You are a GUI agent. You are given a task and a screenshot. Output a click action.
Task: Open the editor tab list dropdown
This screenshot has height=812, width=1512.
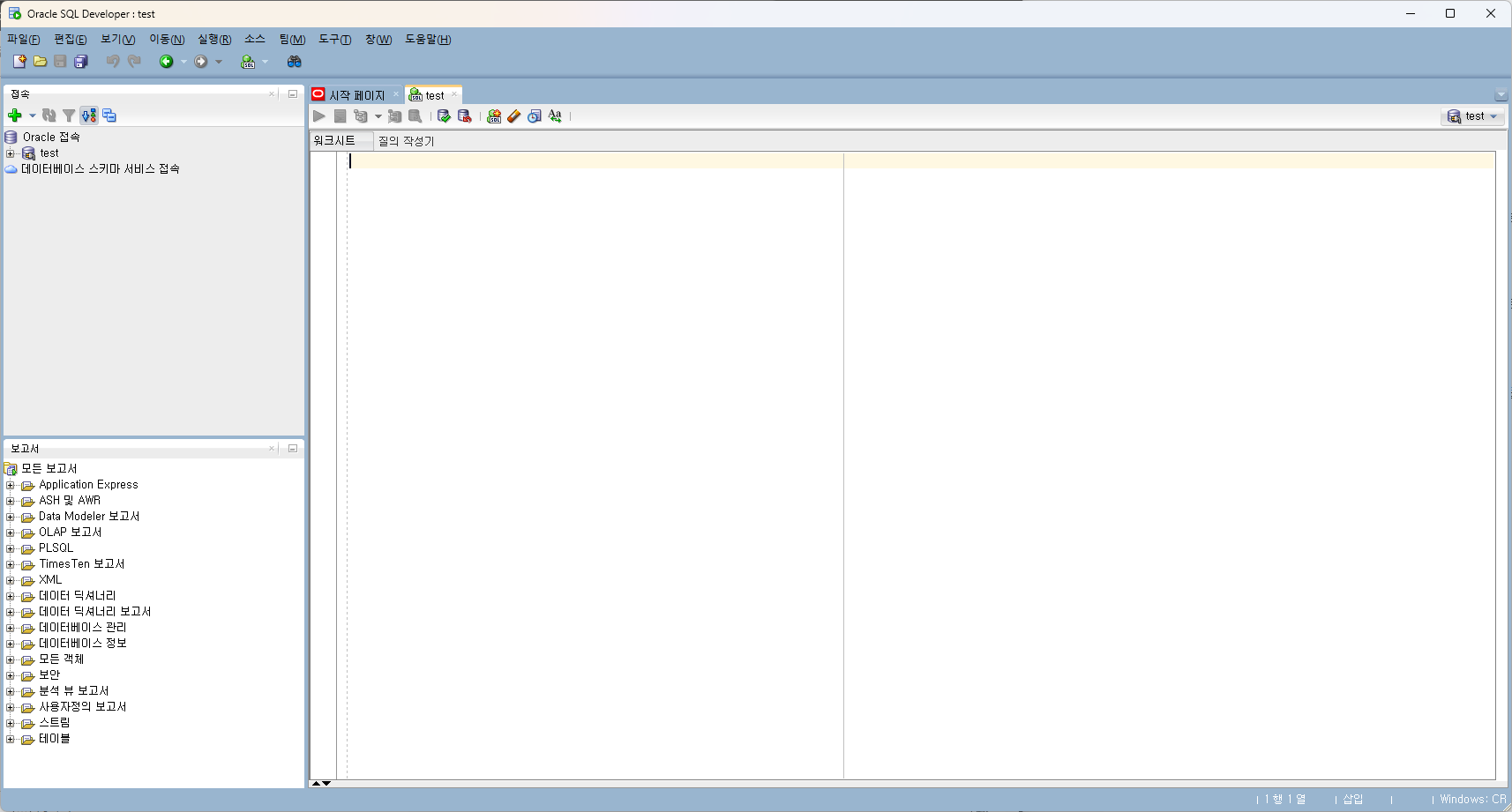pyautogui.click(x=1501, y=95)
